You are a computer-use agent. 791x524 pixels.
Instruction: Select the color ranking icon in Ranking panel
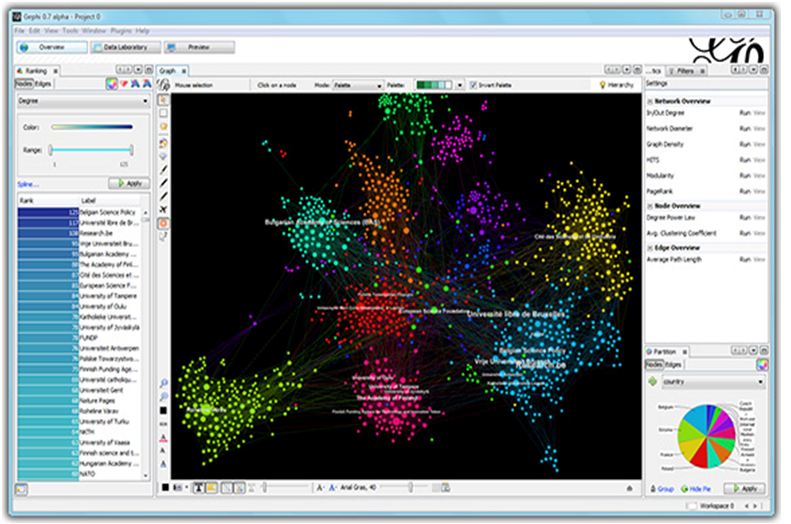113,84
